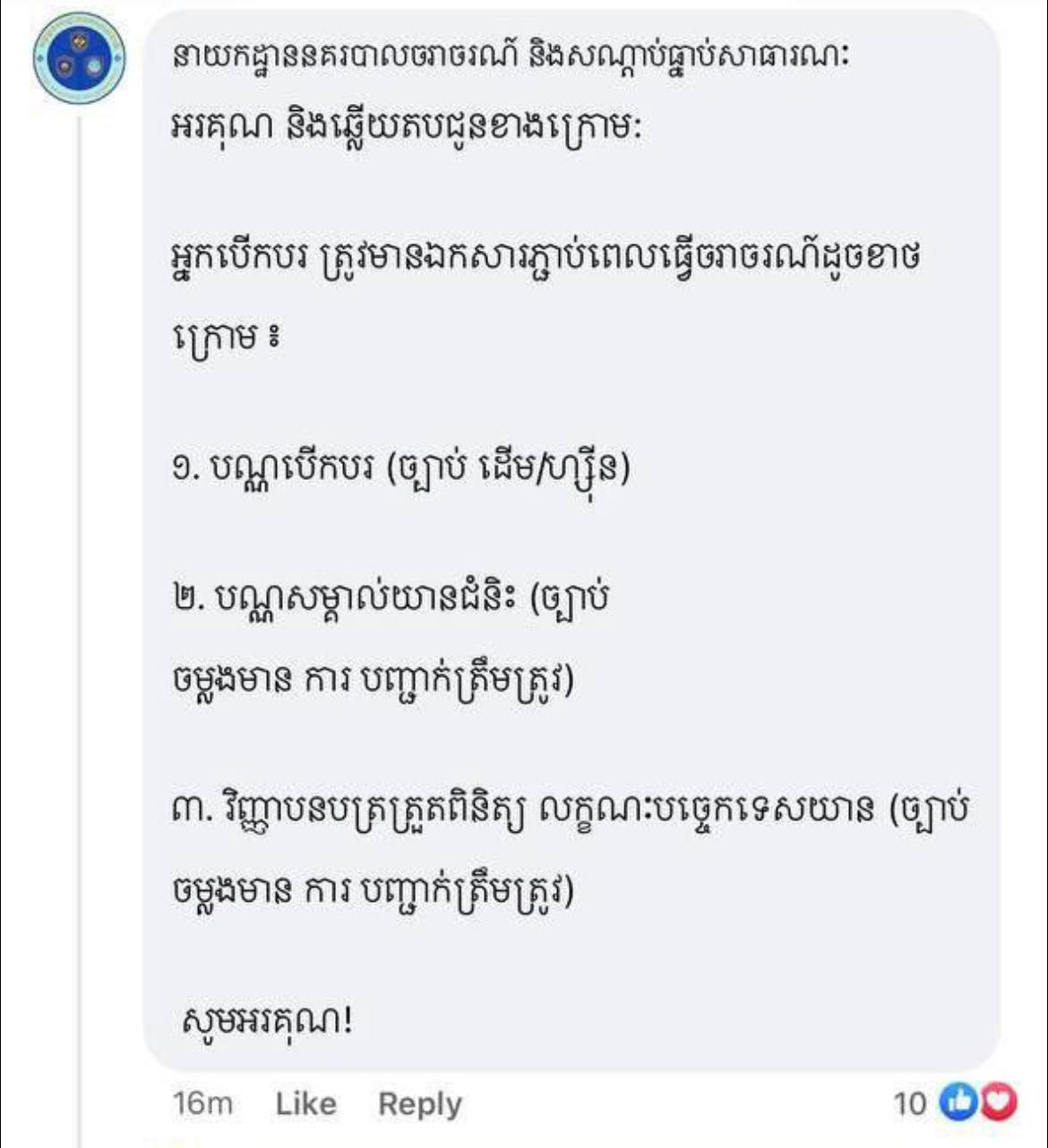
Task: Open the reaction count showing 10
Action: pos(909,1103)
